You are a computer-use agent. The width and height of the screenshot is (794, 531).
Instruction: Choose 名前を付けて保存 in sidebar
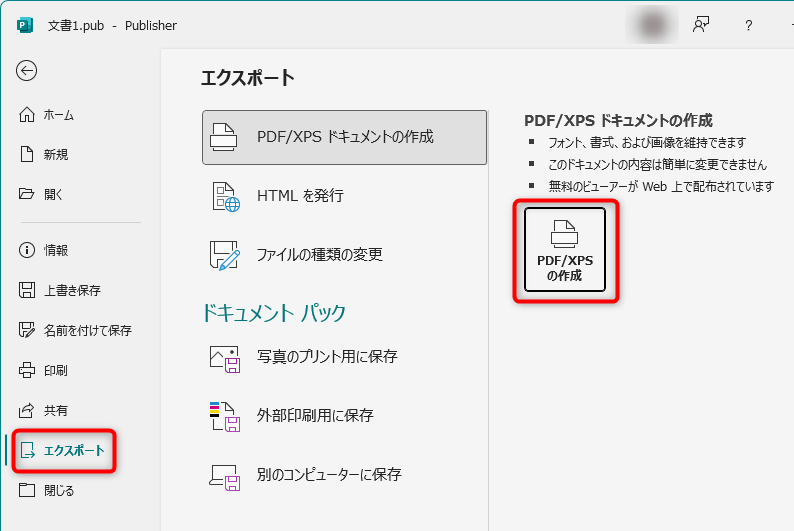tap(87, 330)
